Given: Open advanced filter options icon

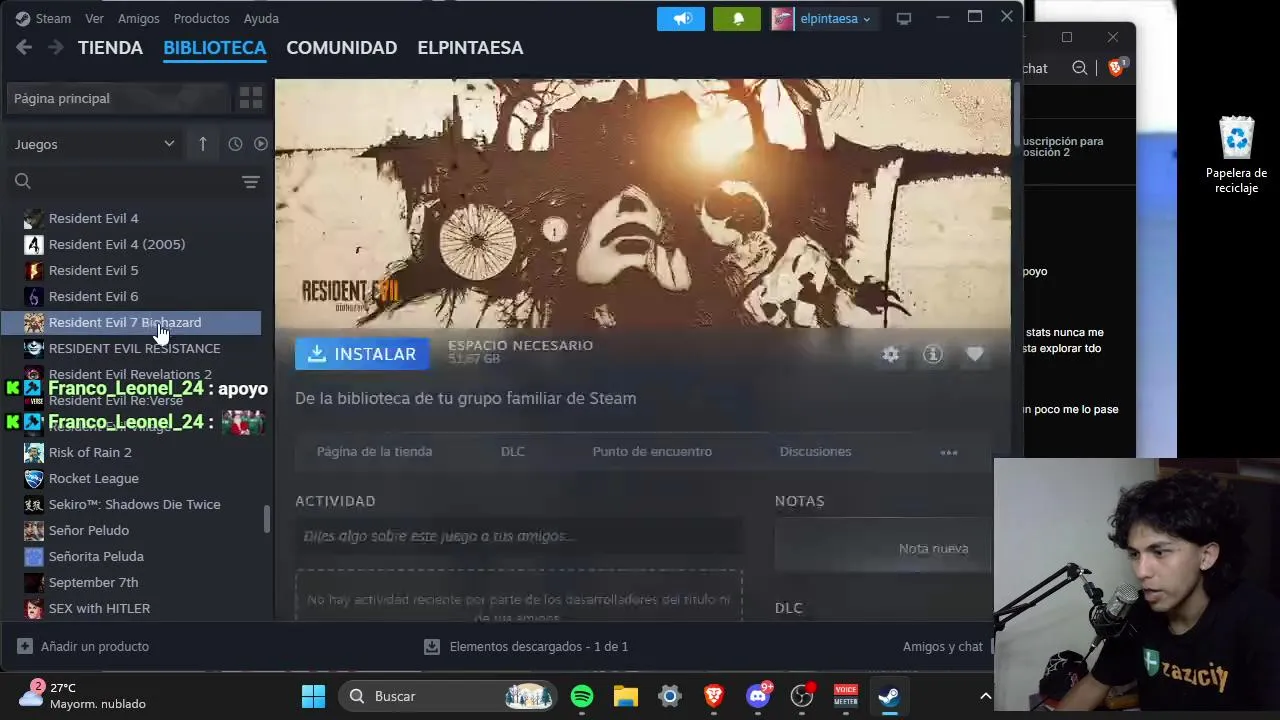Looking at the screenshot, I should (251, 181).
